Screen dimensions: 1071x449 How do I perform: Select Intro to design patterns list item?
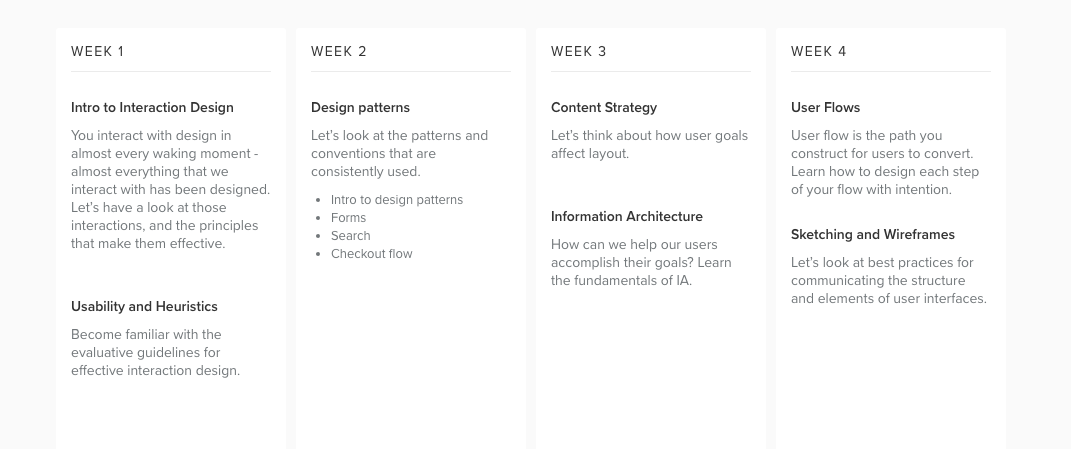tap(397, 200)
